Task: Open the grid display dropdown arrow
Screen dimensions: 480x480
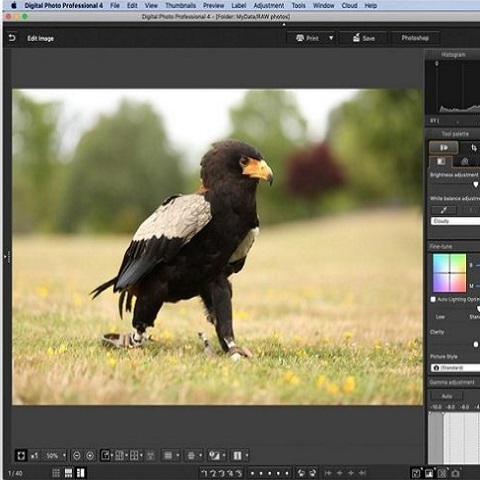Action: pos(178,455)
